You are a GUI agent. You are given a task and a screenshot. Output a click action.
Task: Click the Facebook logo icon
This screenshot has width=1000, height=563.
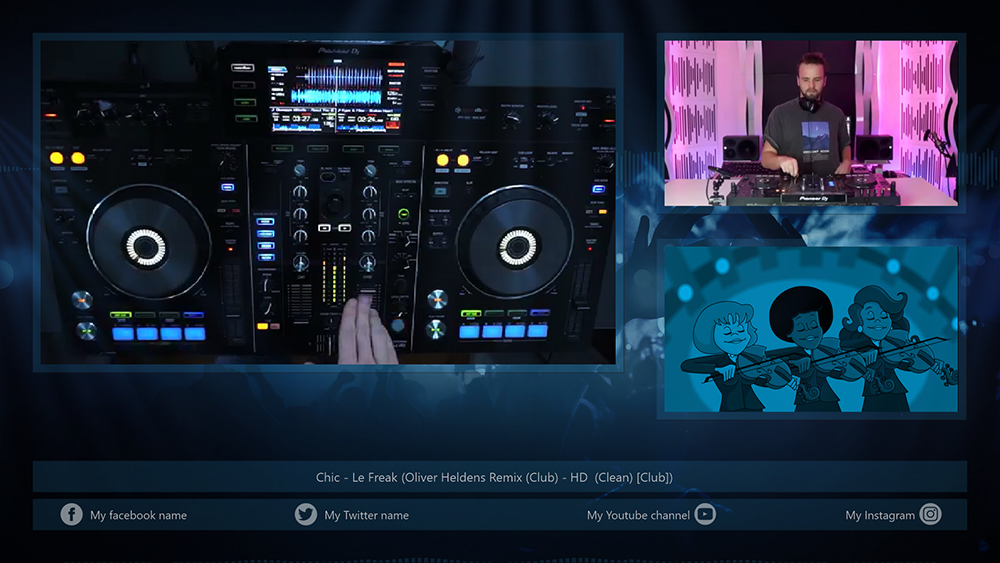pos(71,515)
